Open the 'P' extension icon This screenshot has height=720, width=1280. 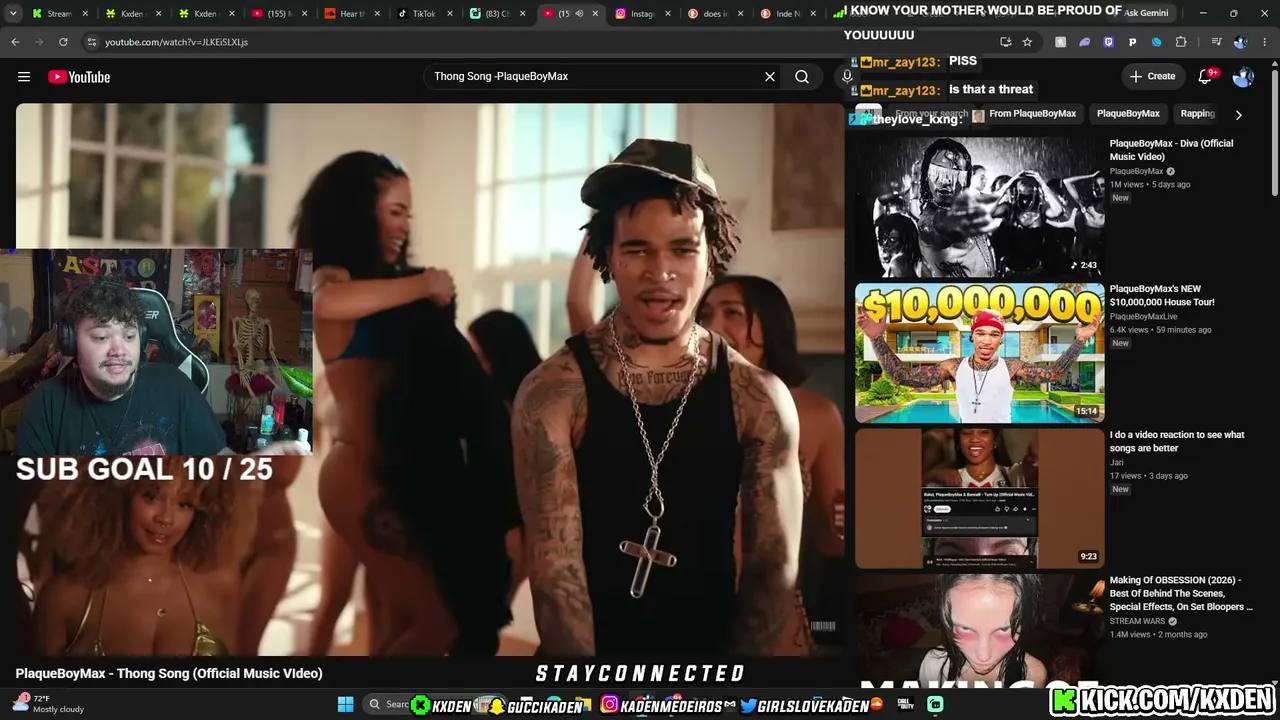[1132, 42]
